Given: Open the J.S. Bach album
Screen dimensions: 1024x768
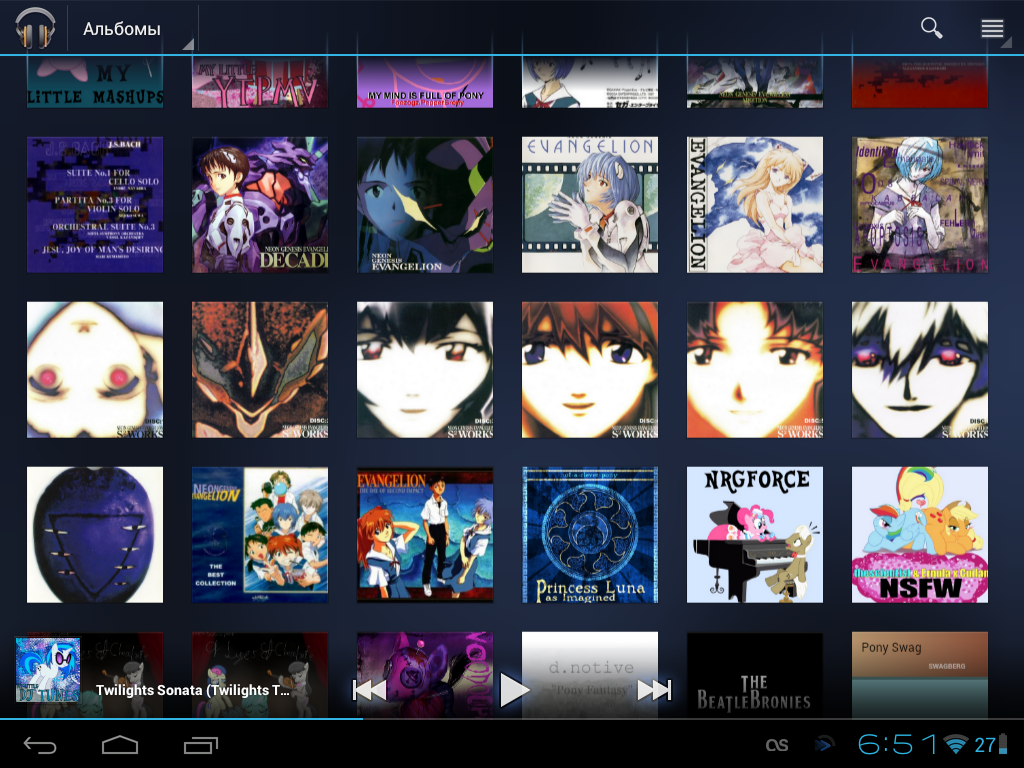Looking at the screenshot, I should [95, 204].
